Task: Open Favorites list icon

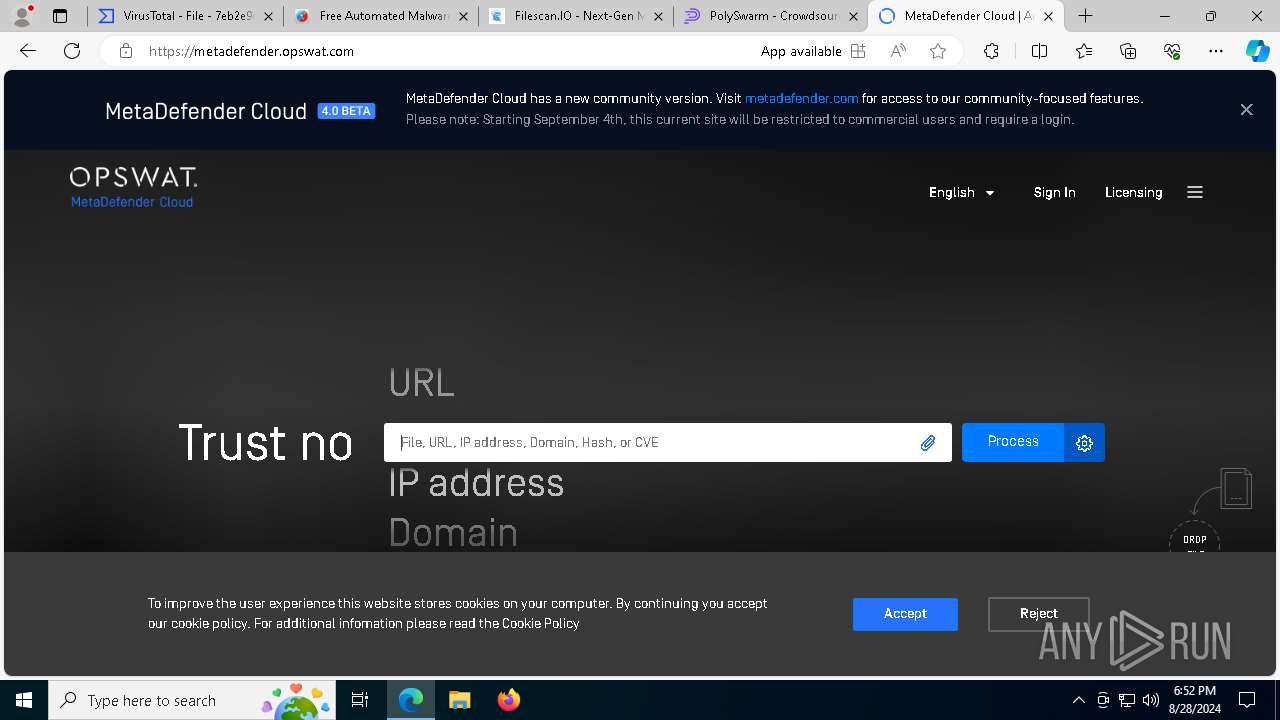Action: [1084, 51]
